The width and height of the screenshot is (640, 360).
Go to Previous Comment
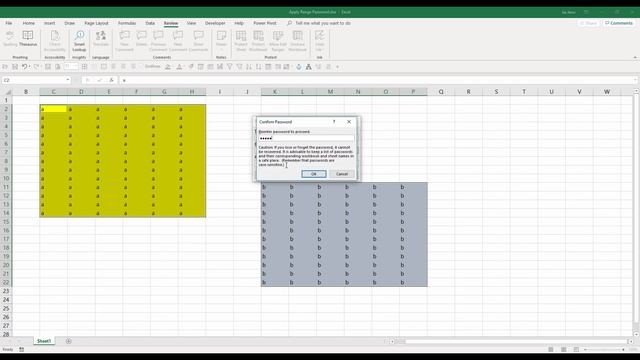tap(158, 41)
